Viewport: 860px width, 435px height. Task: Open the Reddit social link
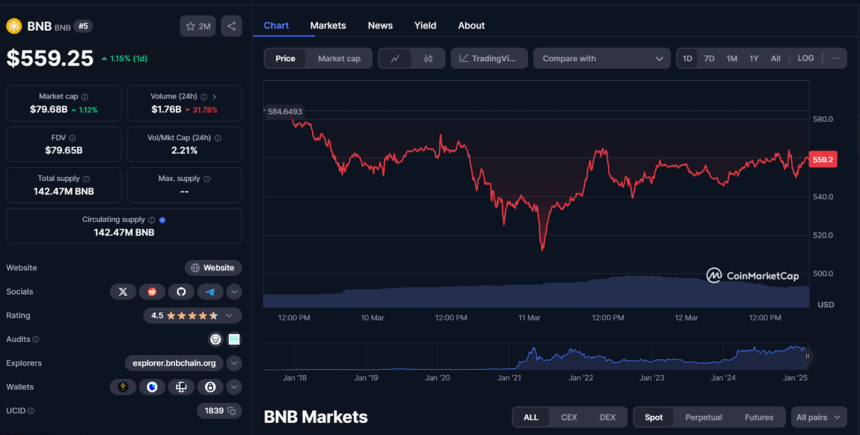152,292
